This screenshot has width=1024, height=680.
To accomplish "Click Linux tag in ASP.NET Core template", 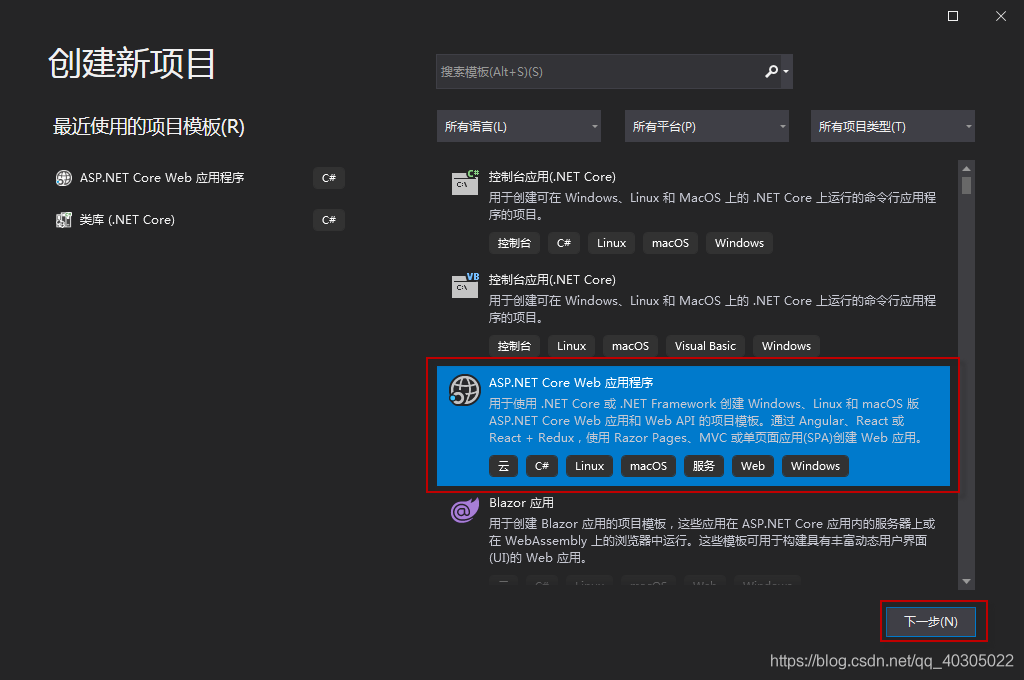I will tap(590, 466).
